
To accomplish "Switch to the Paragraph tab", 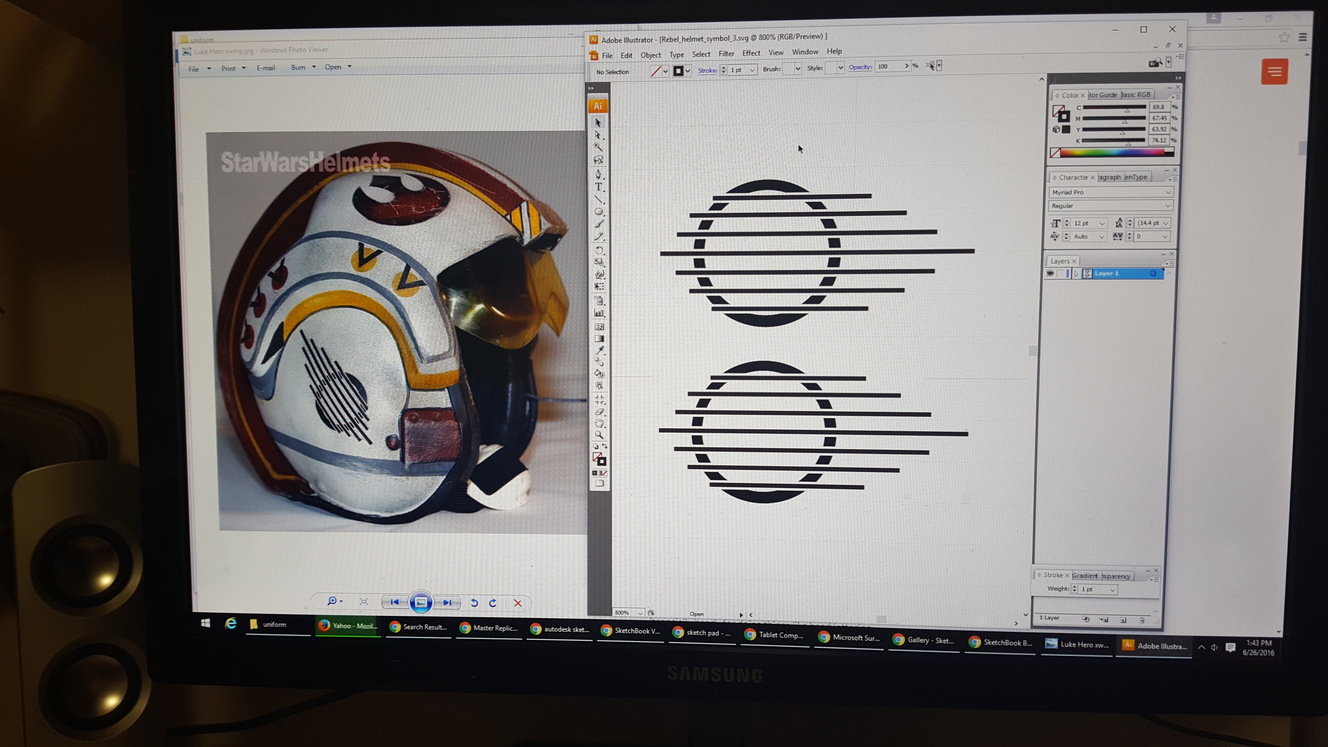I will (x=1110, y=177).
